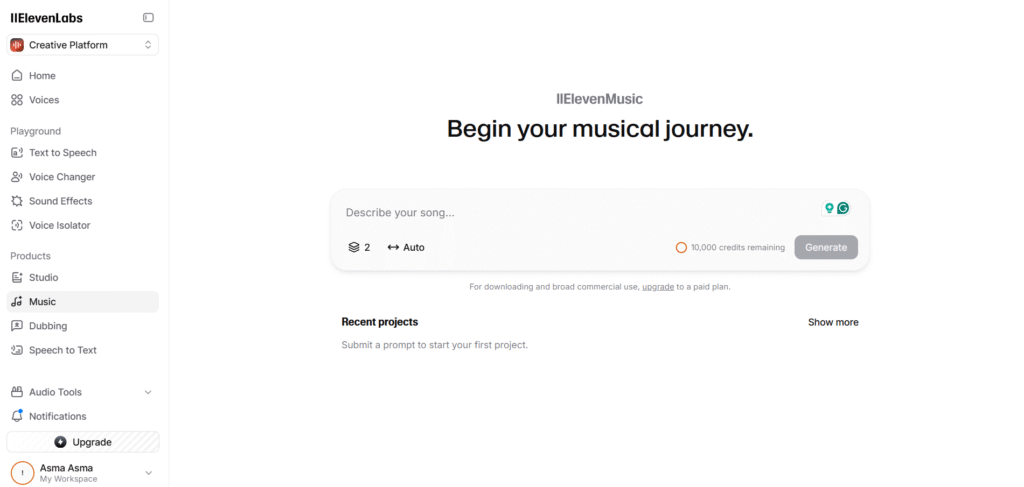1024x487 pixels.
Task: Click the Grammarly icon in the prompt box
Action: (843, 208)
